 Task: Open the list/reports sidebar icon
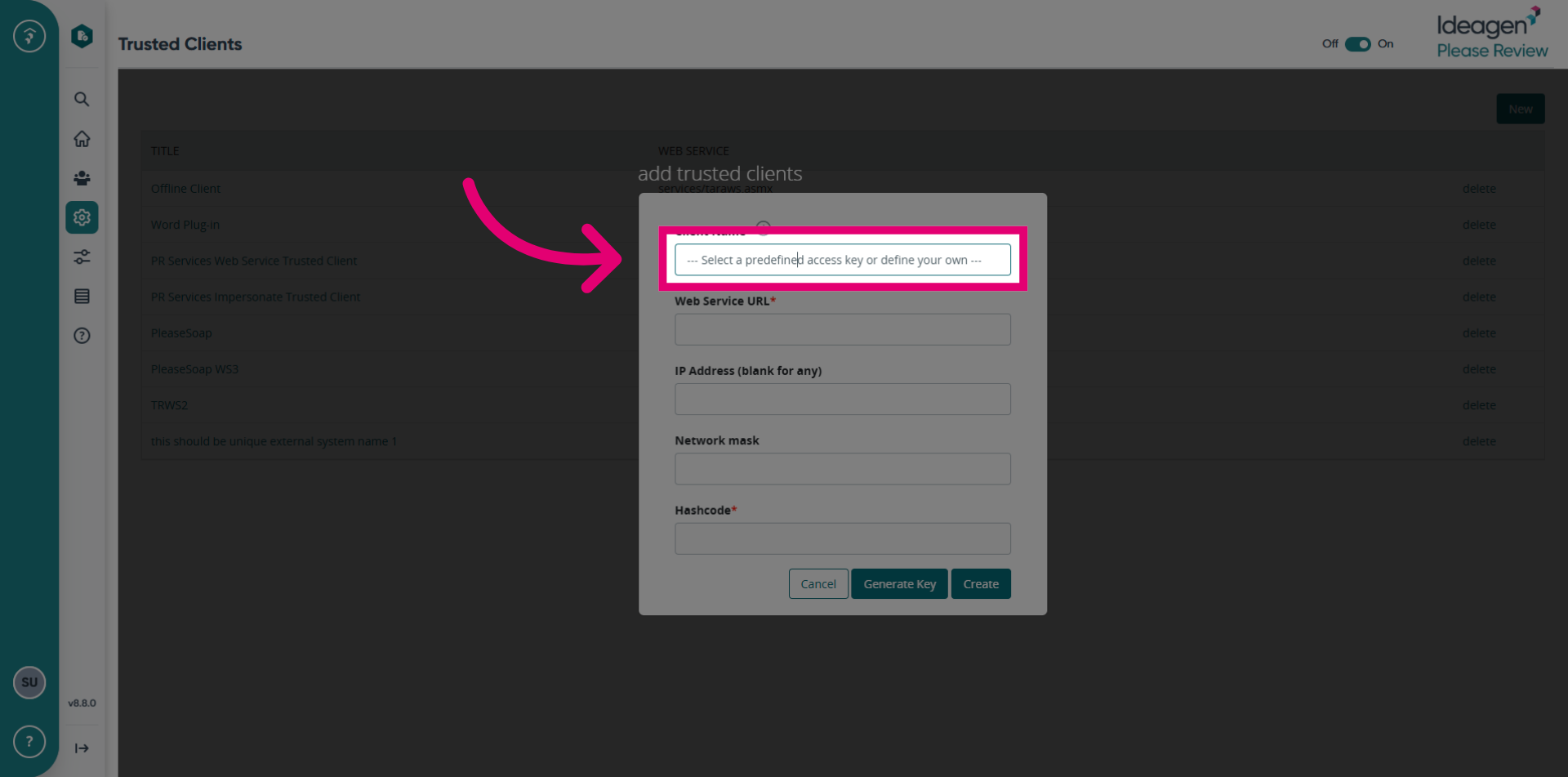coord(82,296)
